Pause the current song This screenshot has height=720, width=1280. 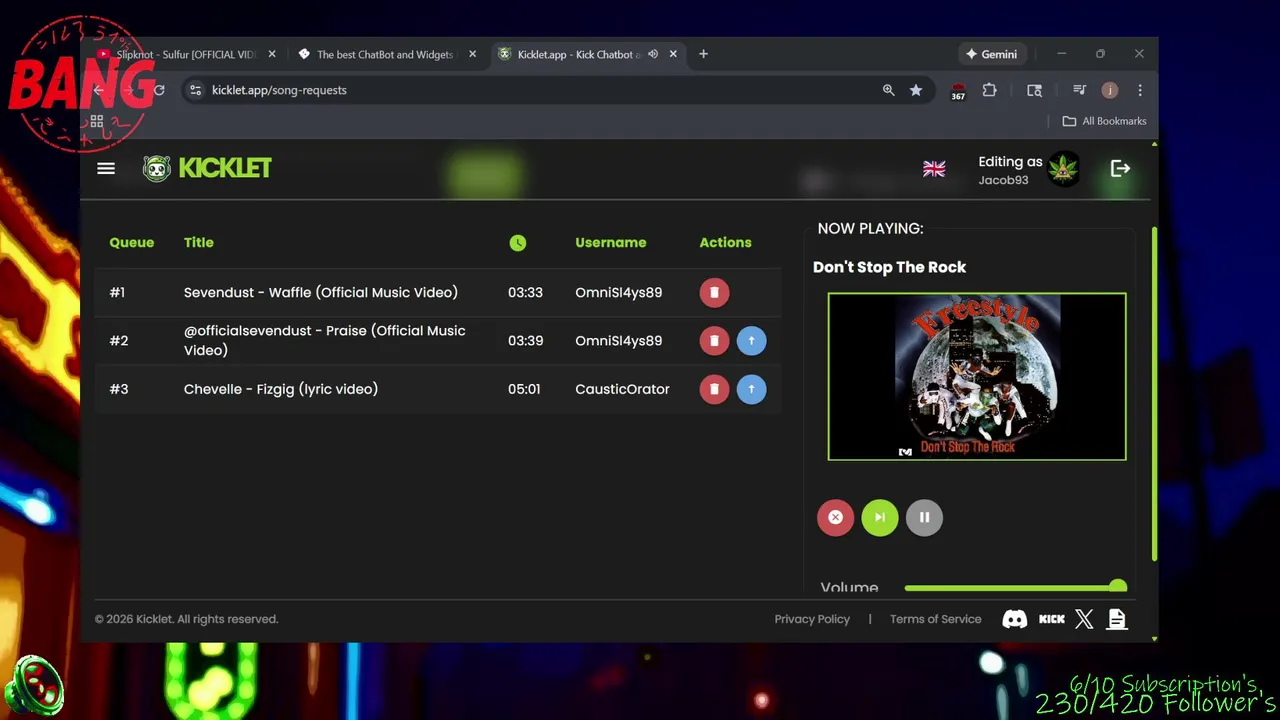pos(924,517)
